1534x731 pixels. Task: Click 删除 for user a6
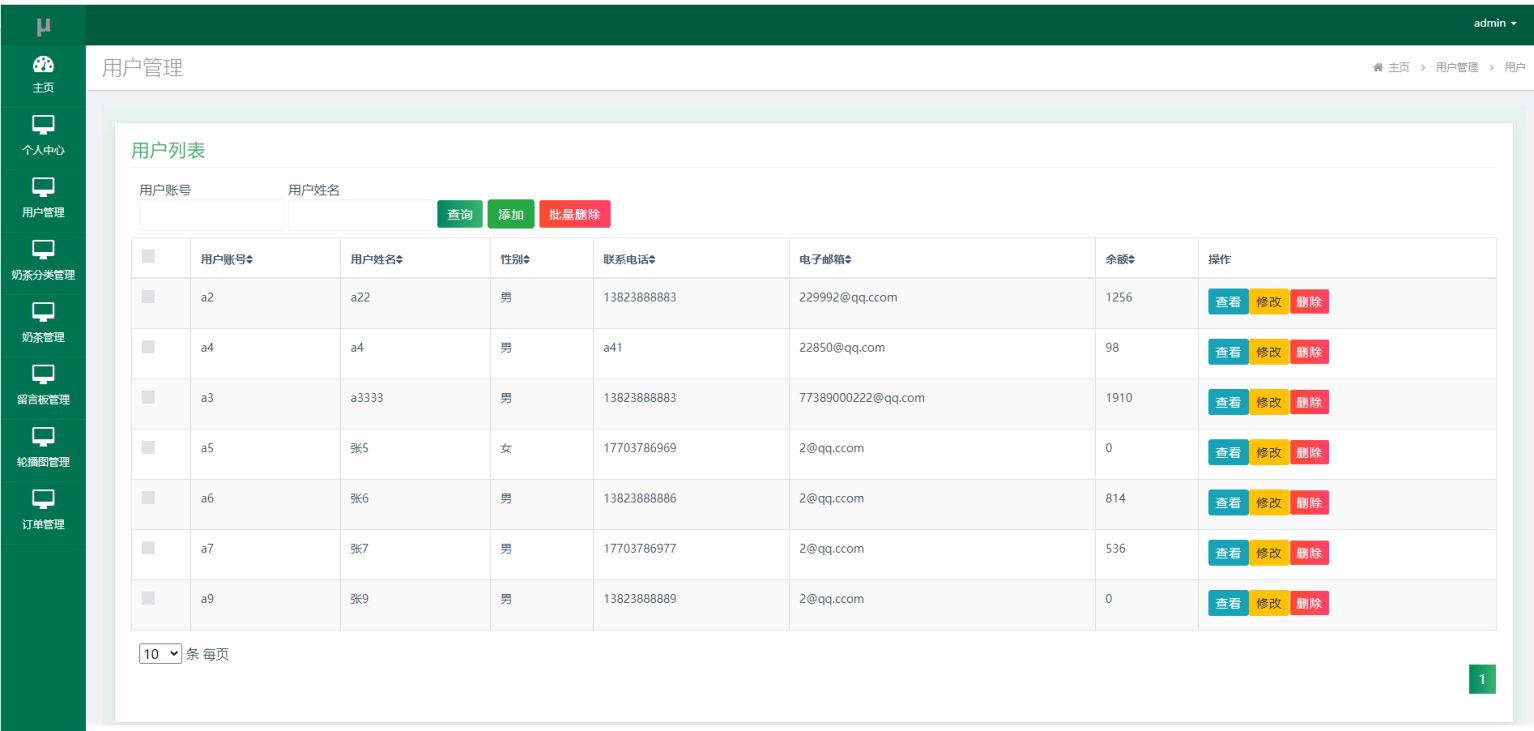click(x=1309, y=503)
